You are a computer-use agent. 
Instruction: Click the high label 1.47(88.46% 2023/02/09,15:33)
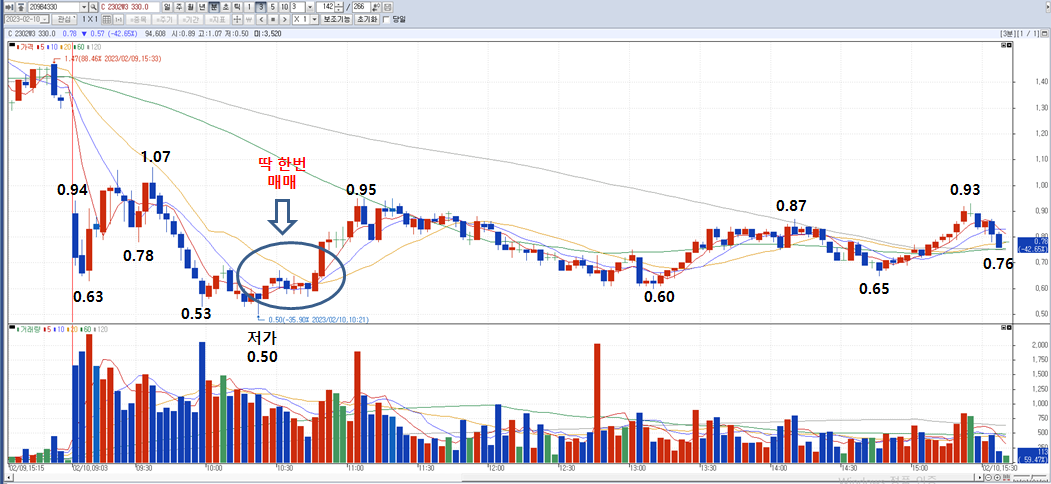pos(113,59)
